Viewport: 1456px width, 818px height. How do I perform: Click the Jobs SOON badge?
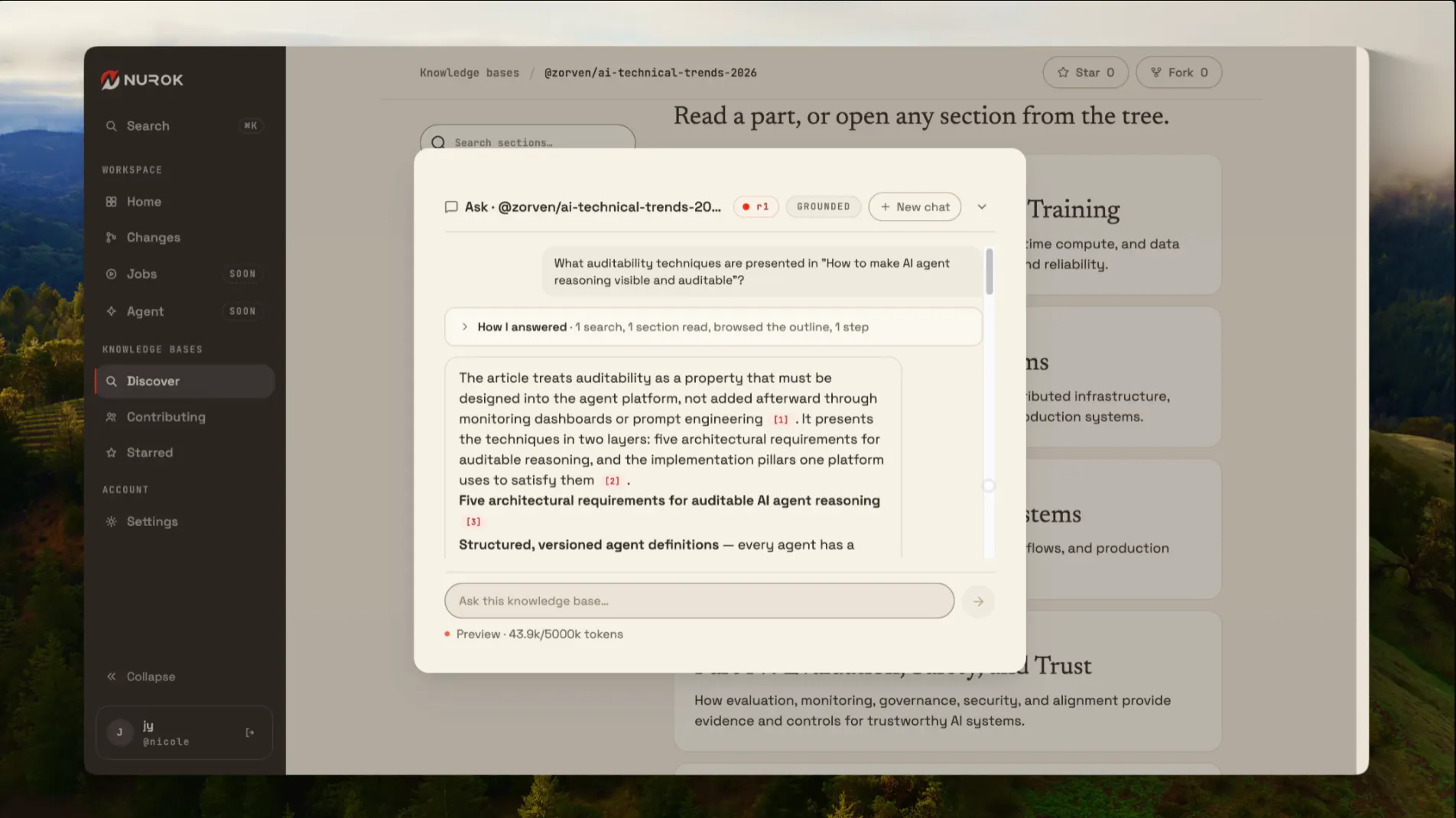242,274
